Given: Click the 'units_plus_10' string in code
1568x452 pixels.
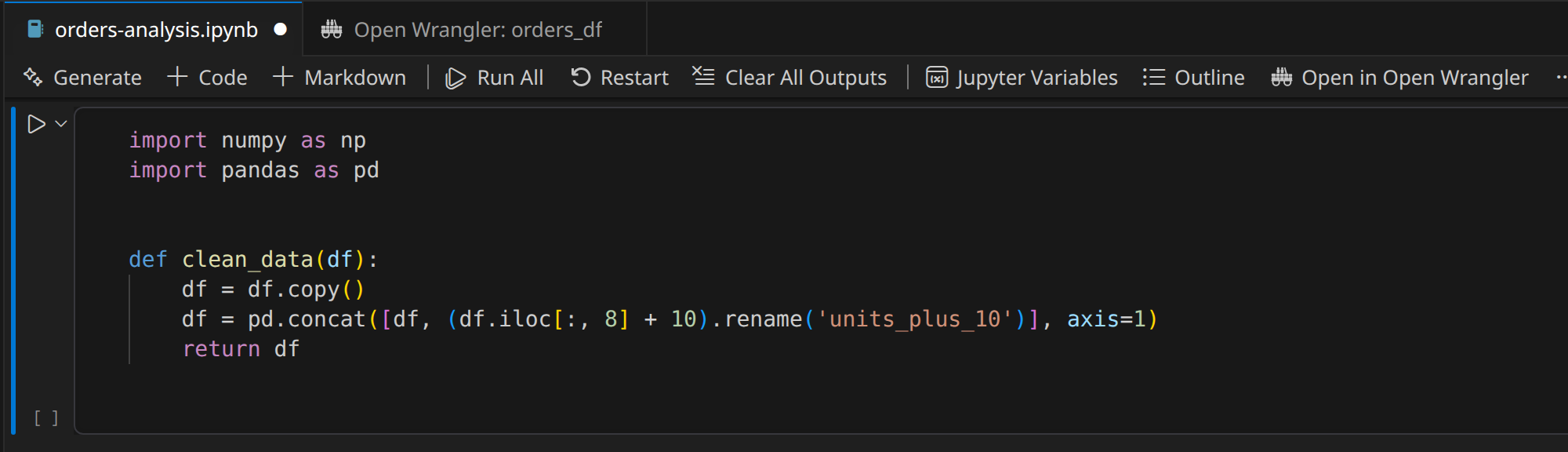Looking at the screenshot, I should coord(915,319).
